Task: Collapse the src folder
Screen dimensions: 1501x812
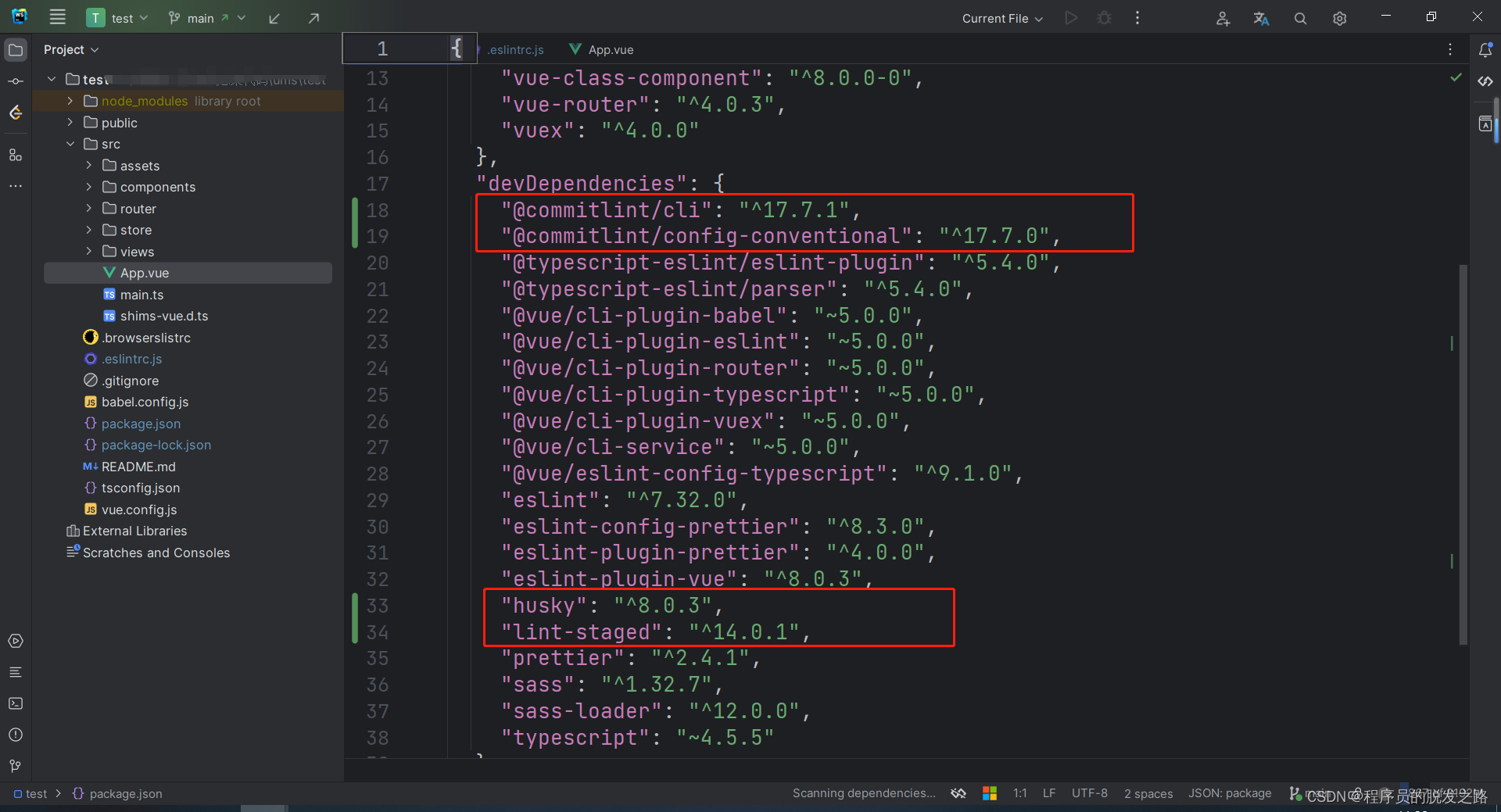Action: coord(70,144)
